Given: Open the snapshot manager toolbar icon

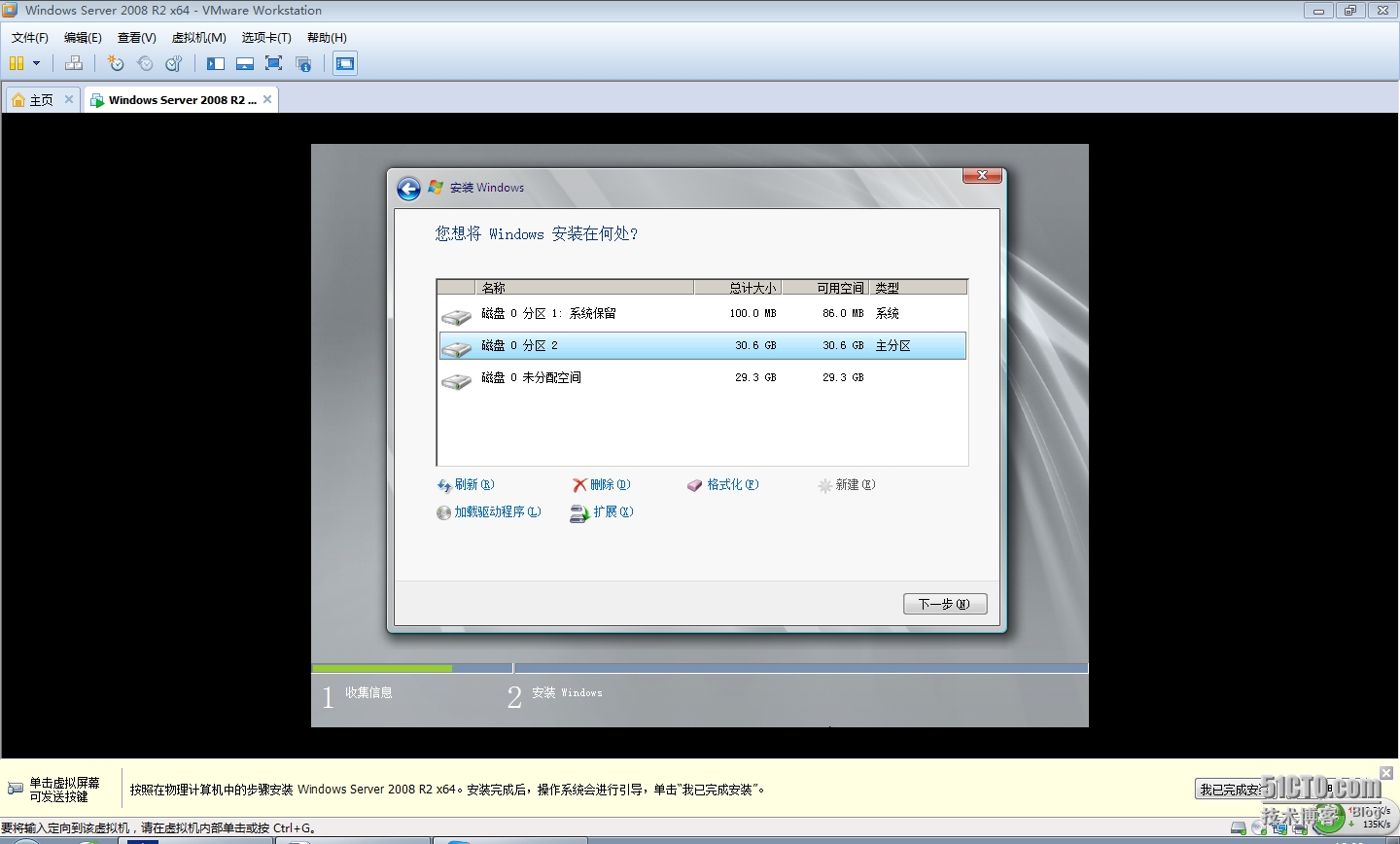Looking at the screenshot, I should (174, 63).
